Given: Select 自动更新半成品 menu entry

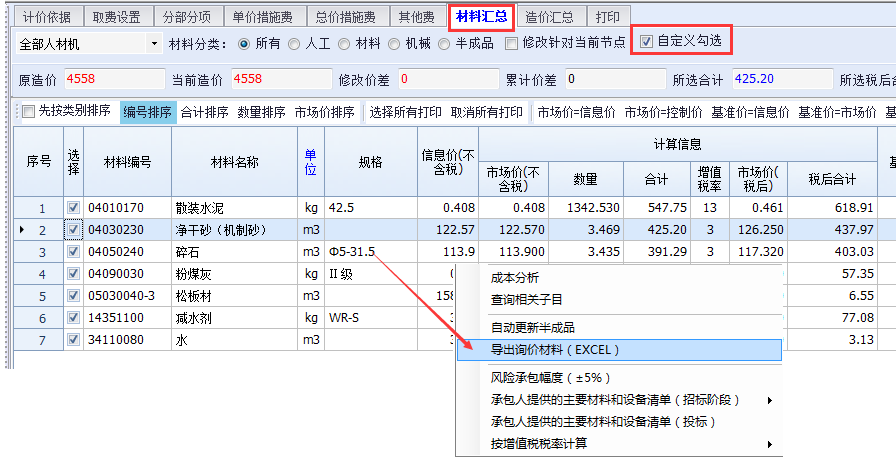Looking at the screenshot, I should pos(532,328).
